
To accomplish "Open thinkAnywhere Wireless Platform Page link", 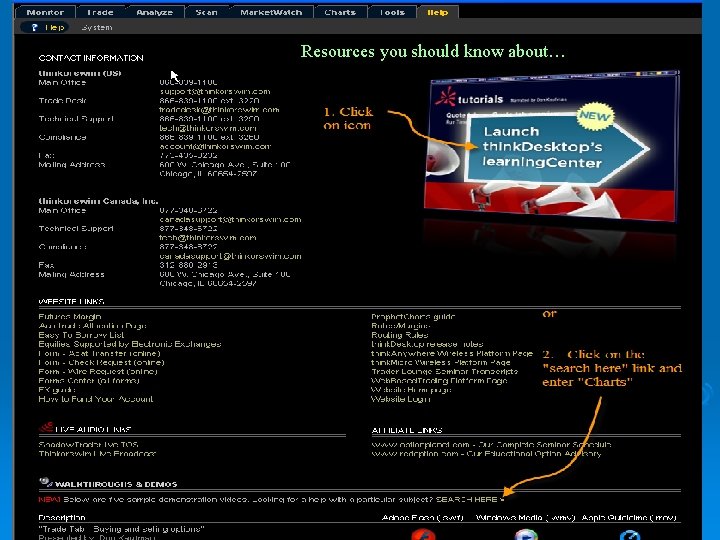I will point(452,353).
